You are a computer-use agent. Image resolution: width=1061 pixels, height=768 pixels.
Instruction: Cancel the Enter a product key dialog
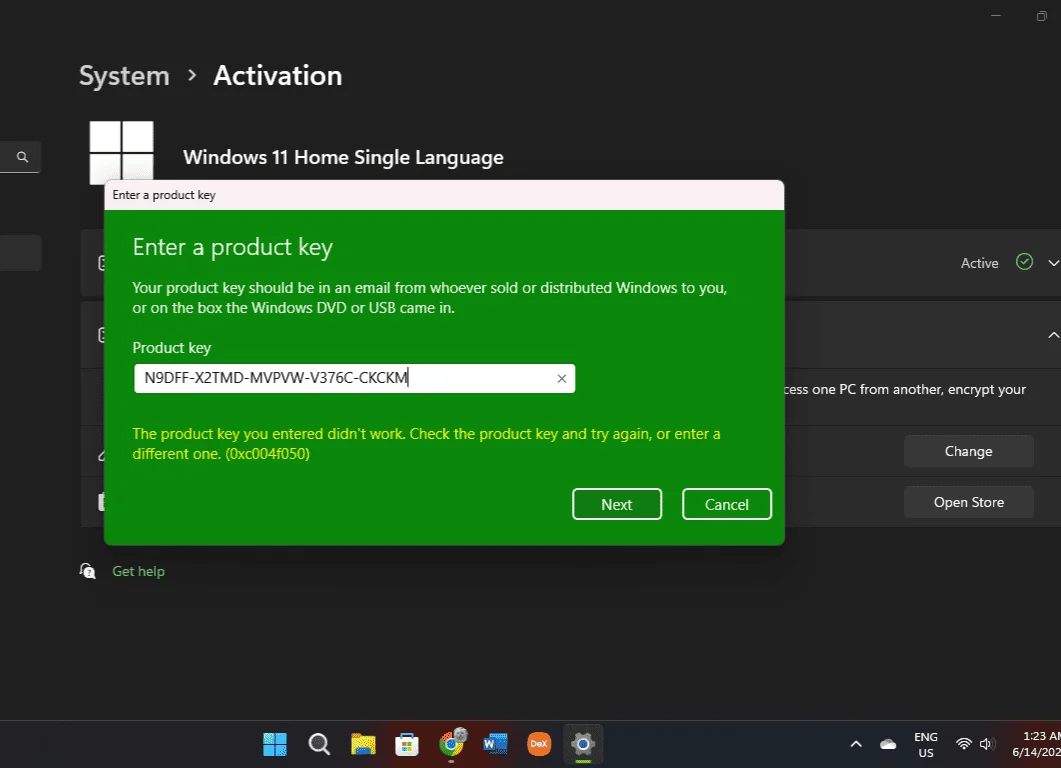pos(727,504)
